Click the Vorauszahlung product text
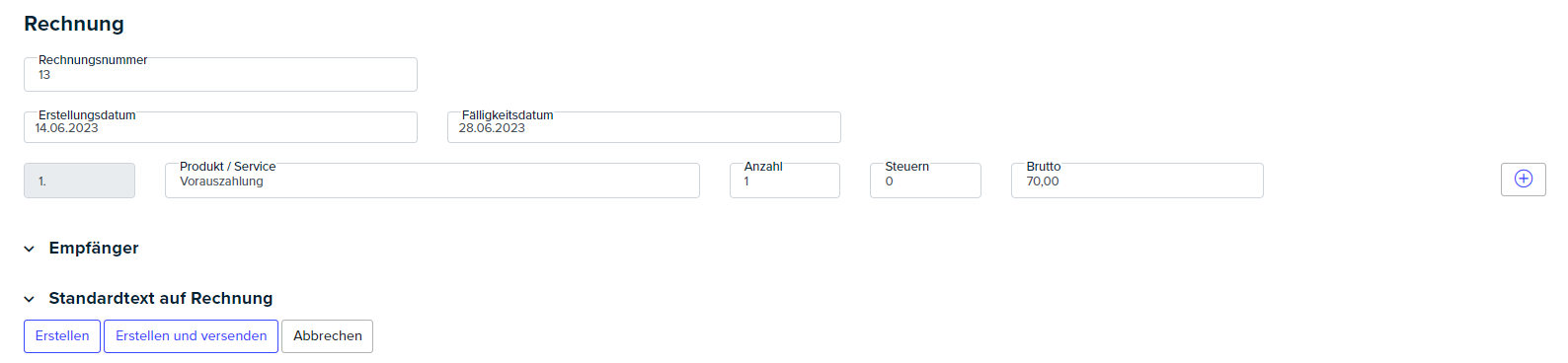This screenshot has height=363, width=1568. pos(221,181)
